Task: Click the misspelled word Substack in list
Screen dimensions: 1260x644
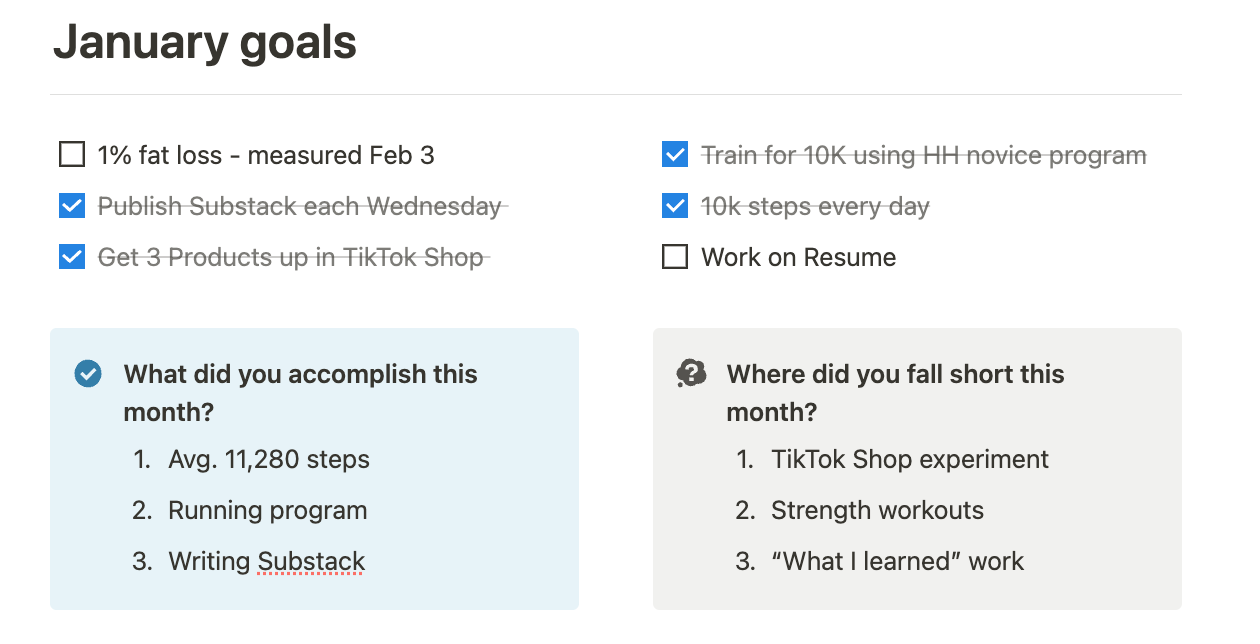Action: click(x=311, y=561)
